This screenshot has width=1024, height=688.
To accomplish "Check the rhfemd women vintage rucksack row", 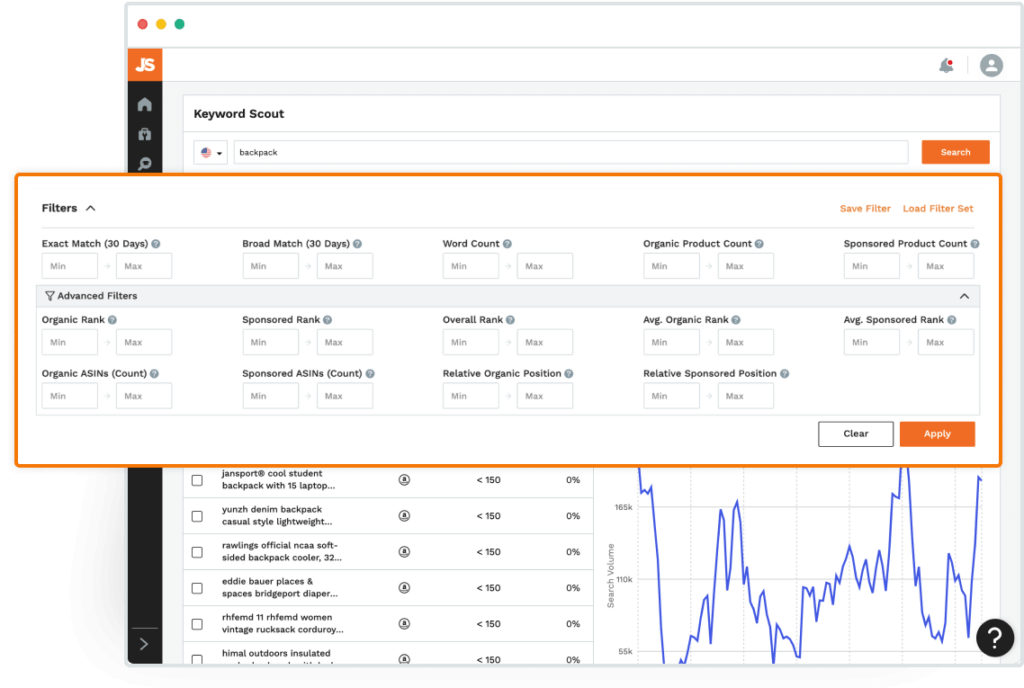I will coord(197,624).
